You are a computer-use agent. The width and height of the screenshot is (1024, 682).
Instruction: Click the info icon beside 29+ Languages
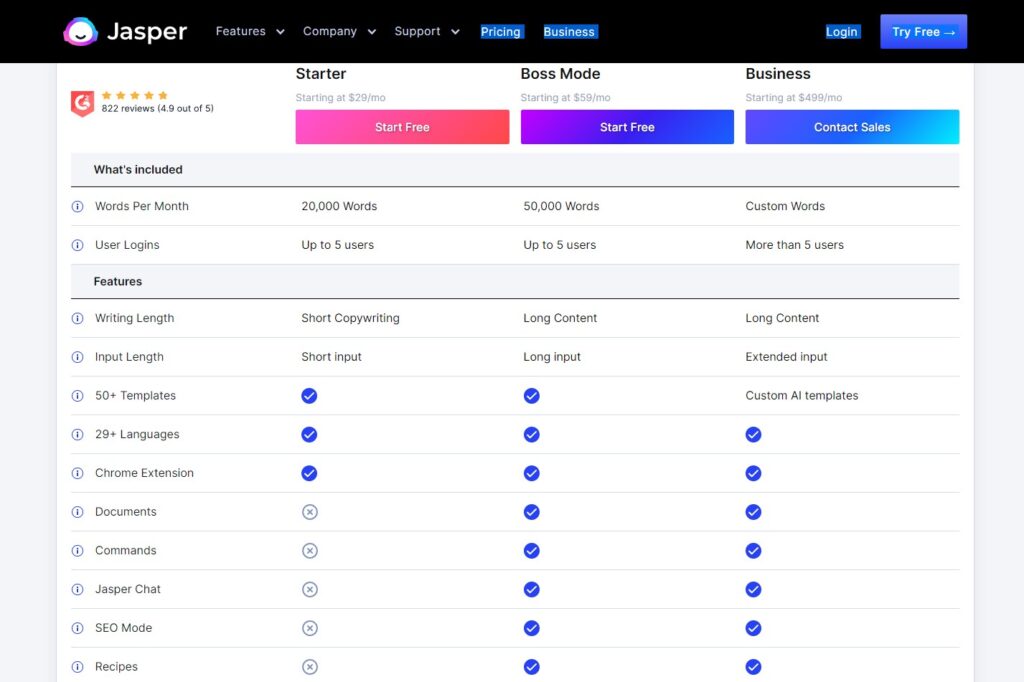[78, 434]
